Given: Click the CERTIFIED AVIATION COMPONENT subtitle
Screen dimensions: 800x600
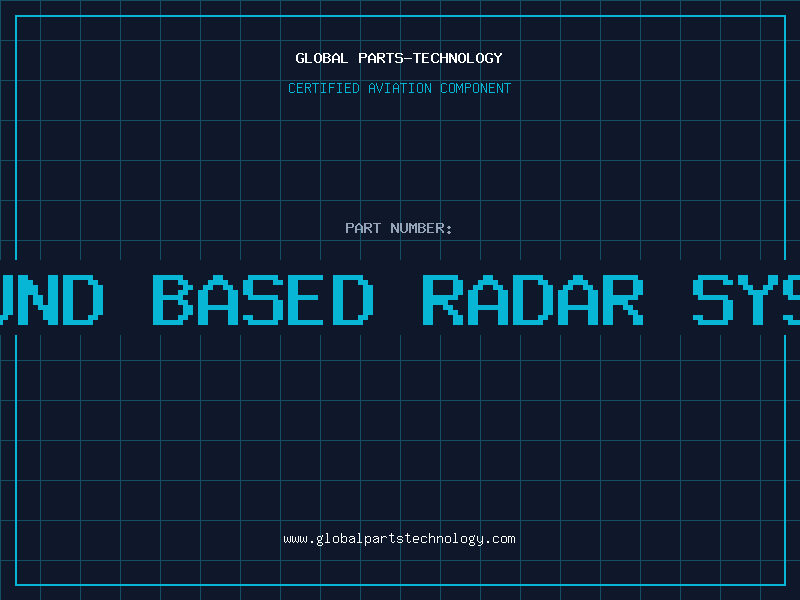Looking at the screenshot, I should 399,88.
